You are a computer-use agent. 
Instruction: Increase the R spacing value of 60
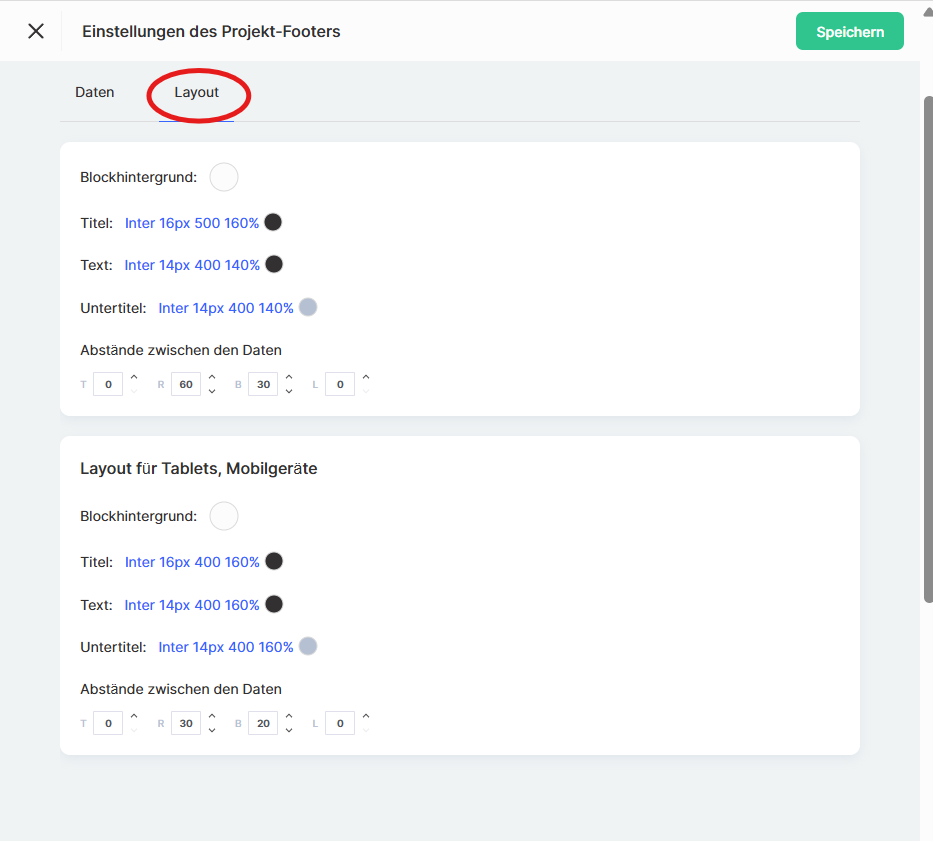(212, 377)
